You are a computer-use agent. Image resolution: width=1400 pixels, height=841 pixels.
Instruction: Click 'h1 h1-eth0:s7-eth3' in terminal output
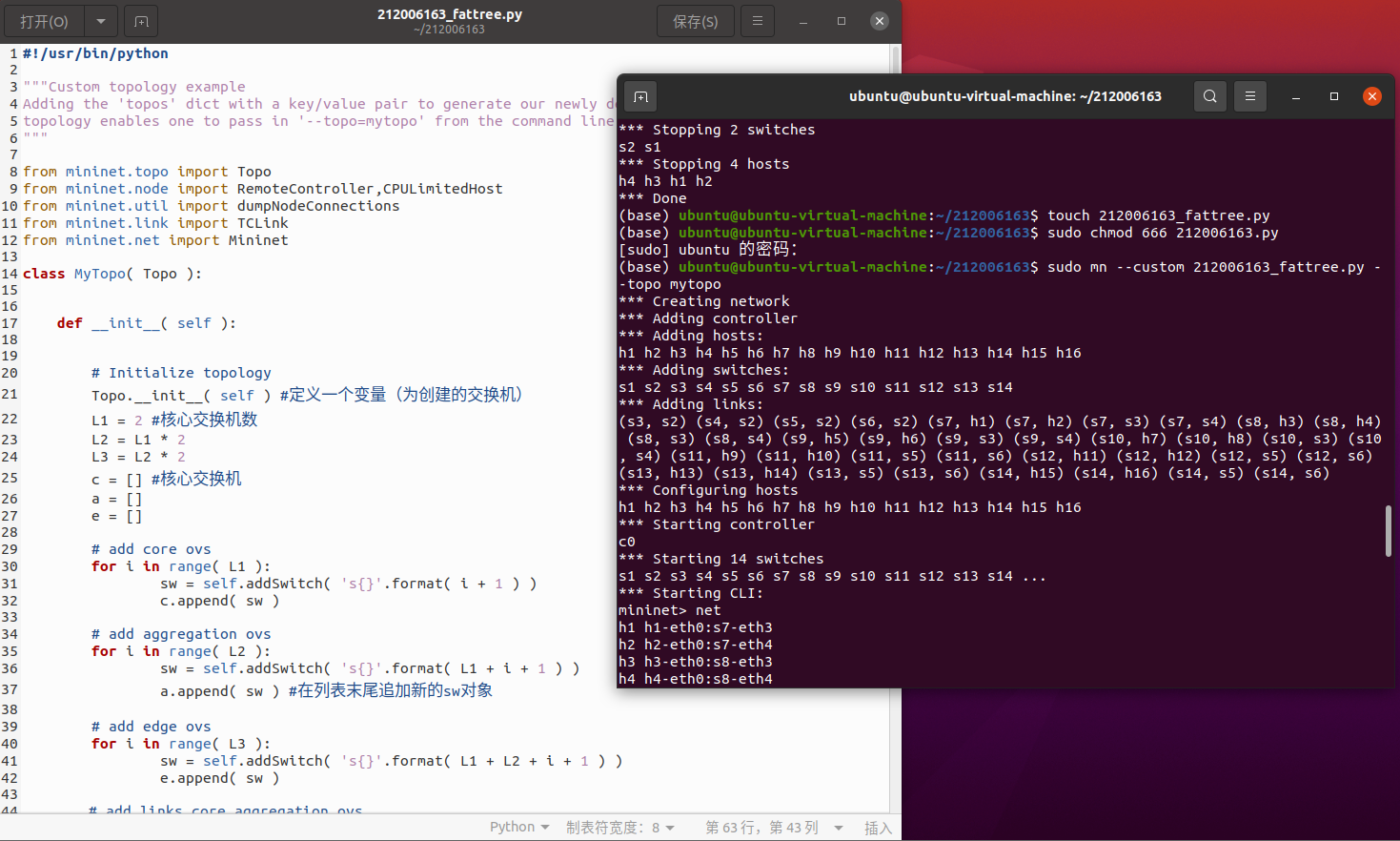(x=696, y=627)
